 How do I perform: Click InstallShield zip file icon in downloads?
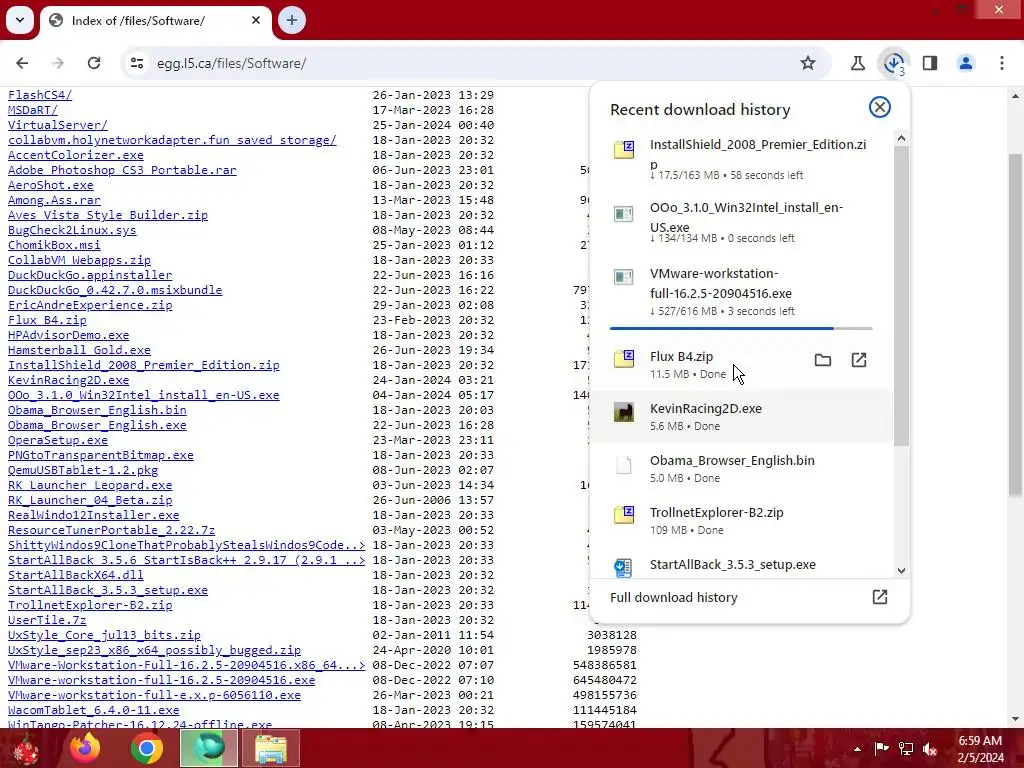(624, 149)
